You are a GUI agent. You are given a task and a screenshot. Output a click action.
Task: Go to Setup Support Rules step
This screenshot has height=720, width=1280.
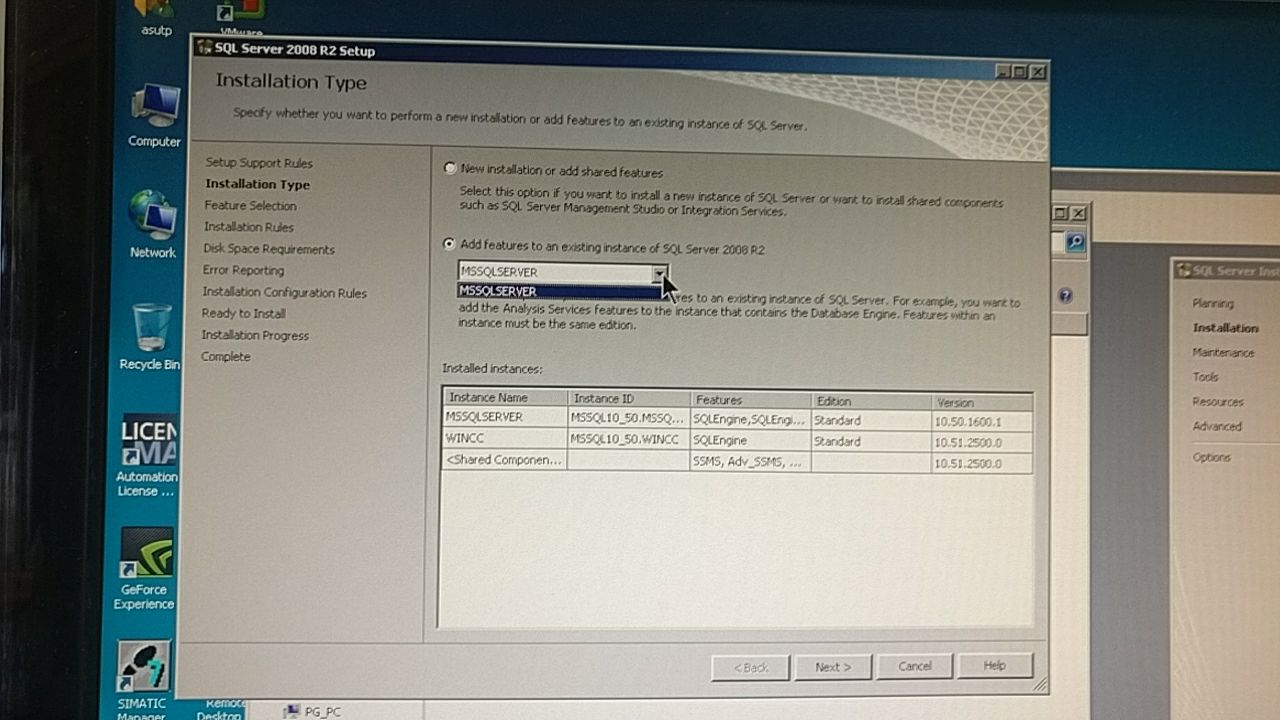click(259, 163)
